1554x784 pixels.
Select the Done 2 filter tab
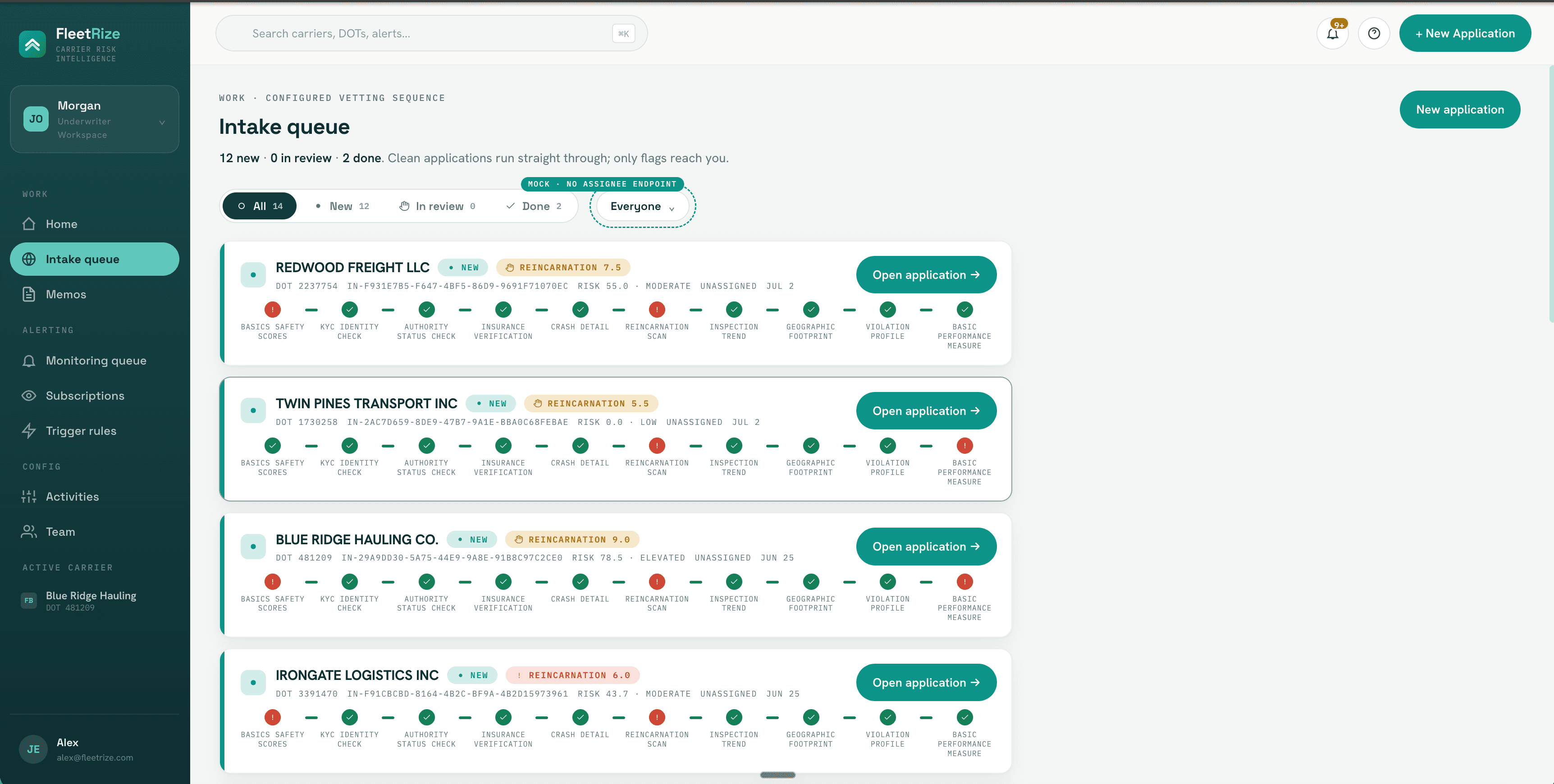point(534,206)
